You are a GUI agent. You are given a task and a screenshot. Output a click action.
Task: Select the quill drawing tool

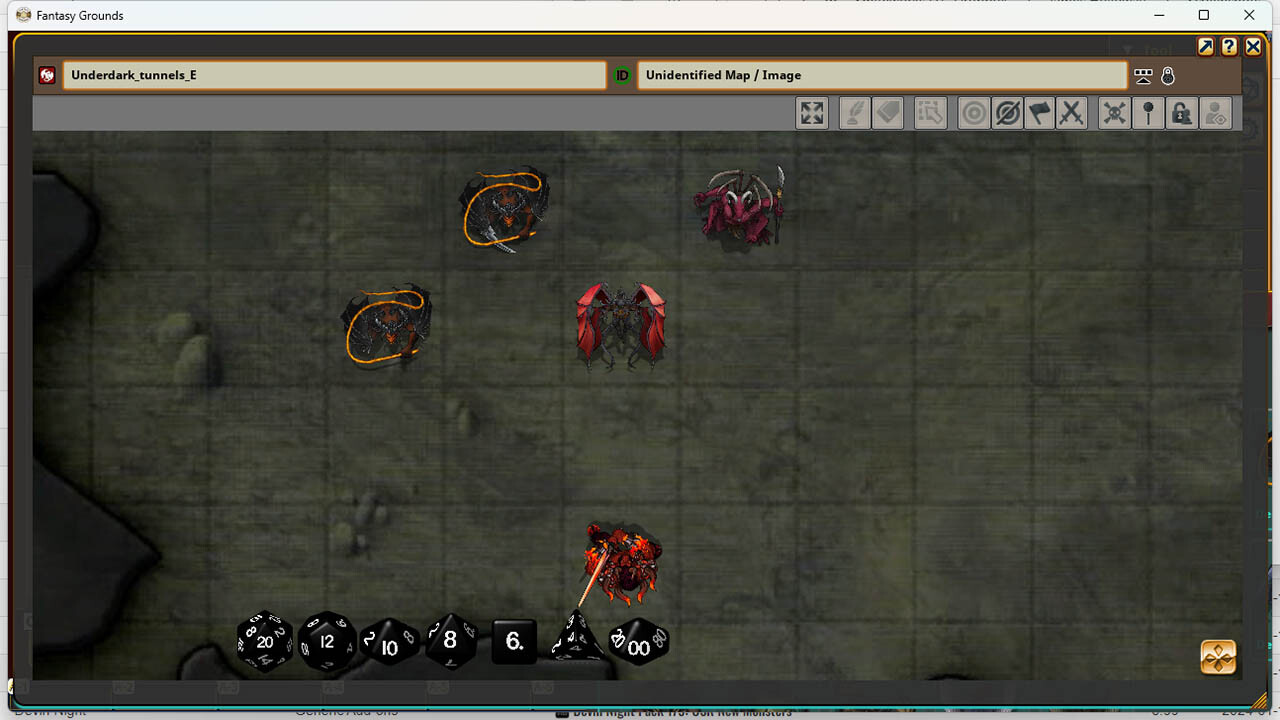pyautogui.click(x=854, y=113)
